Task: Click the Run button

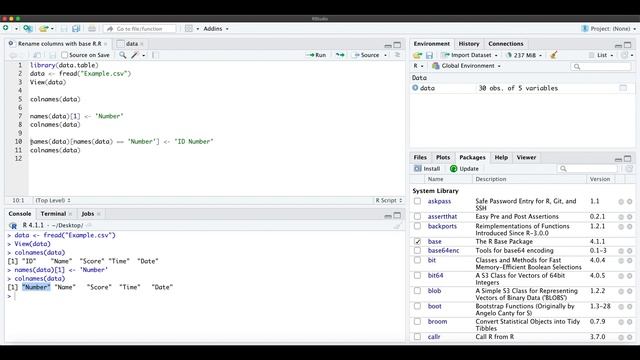Action: [x=316, y=55]
